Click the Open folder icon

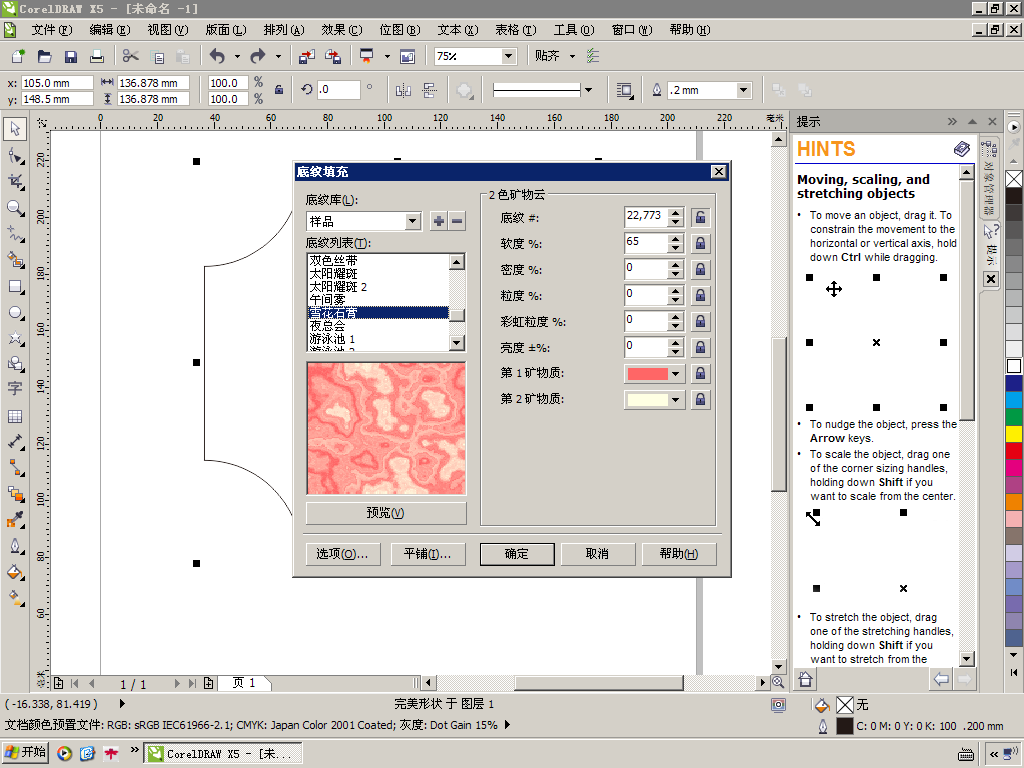pyautogui.click(x=44, y=56)
